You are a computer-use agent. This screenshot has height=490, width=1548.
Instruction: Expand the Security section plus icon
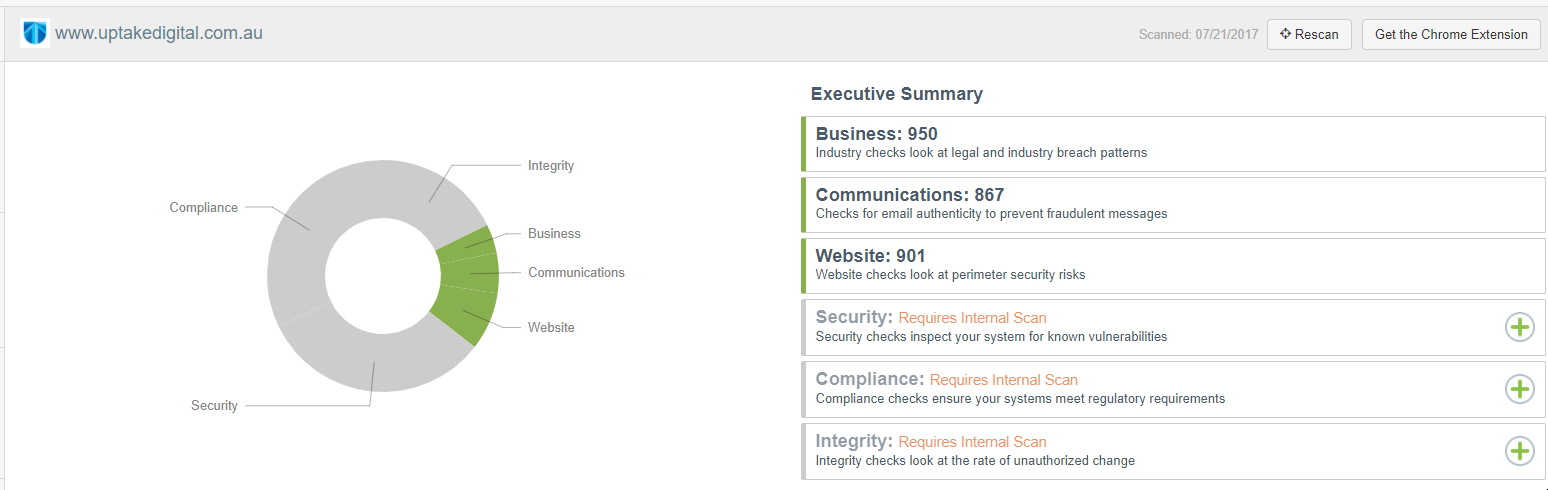coord(1519,326)
